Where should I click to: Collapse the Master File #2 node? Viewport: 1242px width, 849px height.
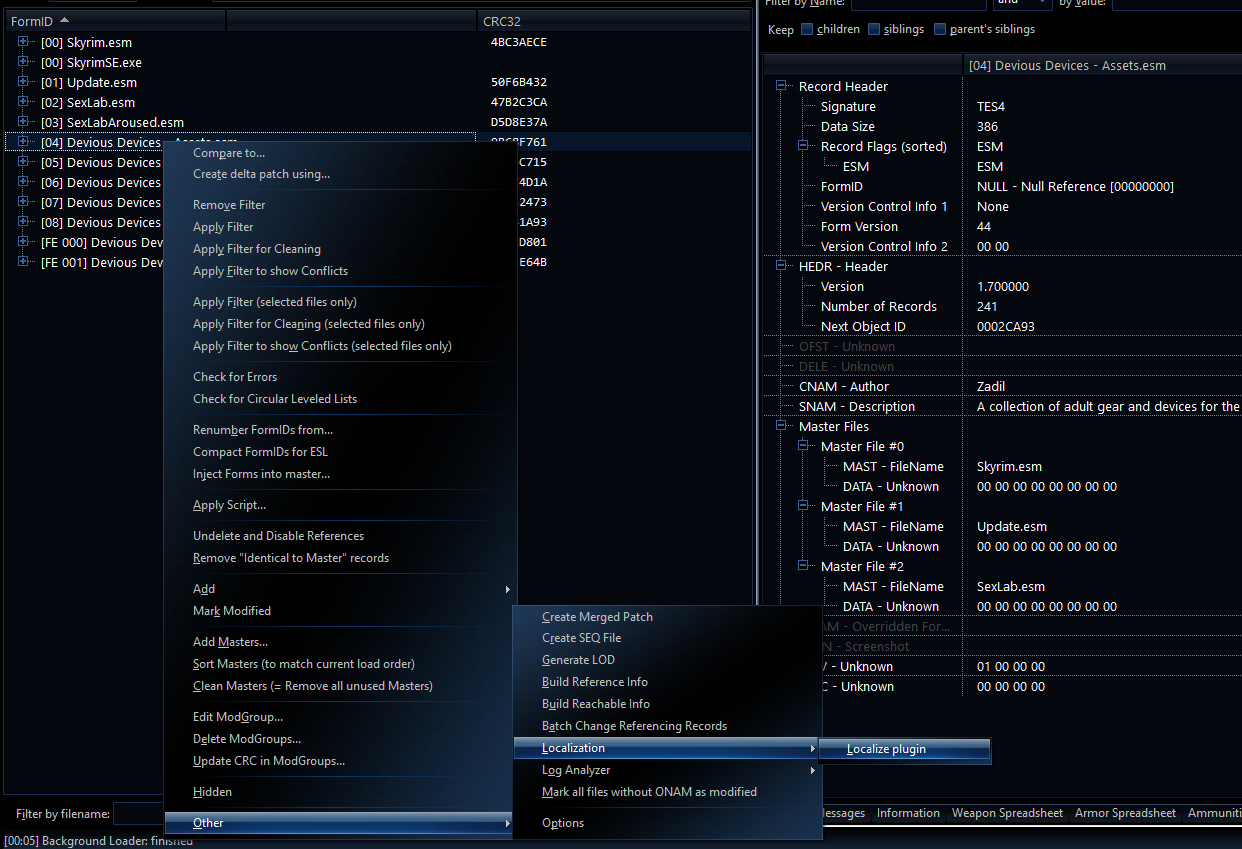[804, 566]
